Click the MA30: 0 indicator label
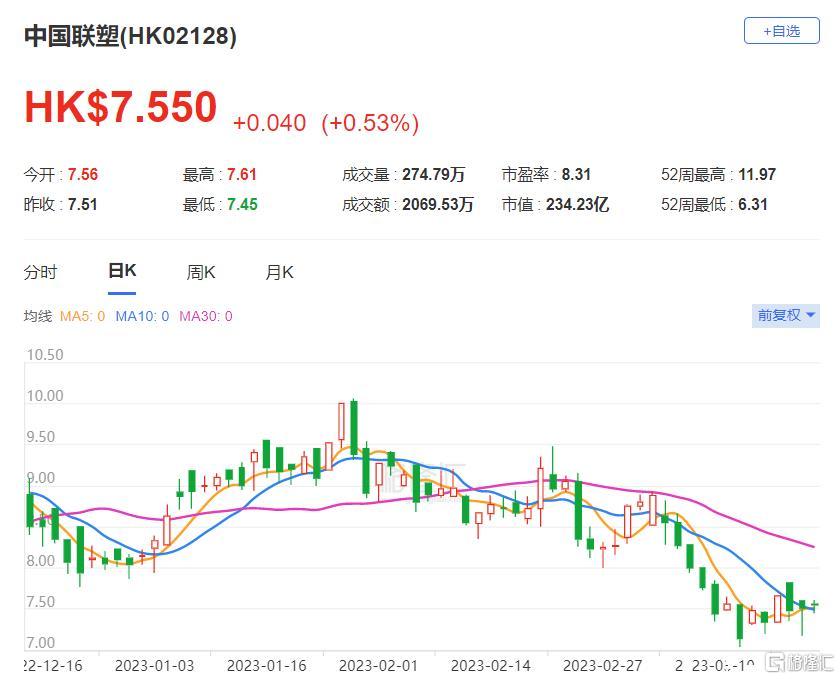 click(206, 316)
